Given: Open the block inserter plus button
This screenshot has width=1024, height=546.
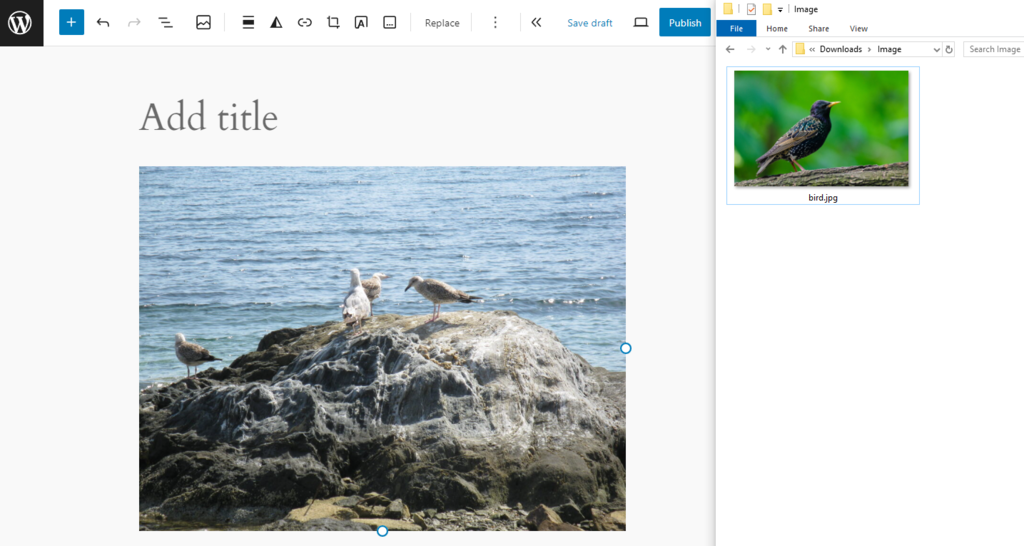Looking at the screenshot, I should tap(71, 22).
